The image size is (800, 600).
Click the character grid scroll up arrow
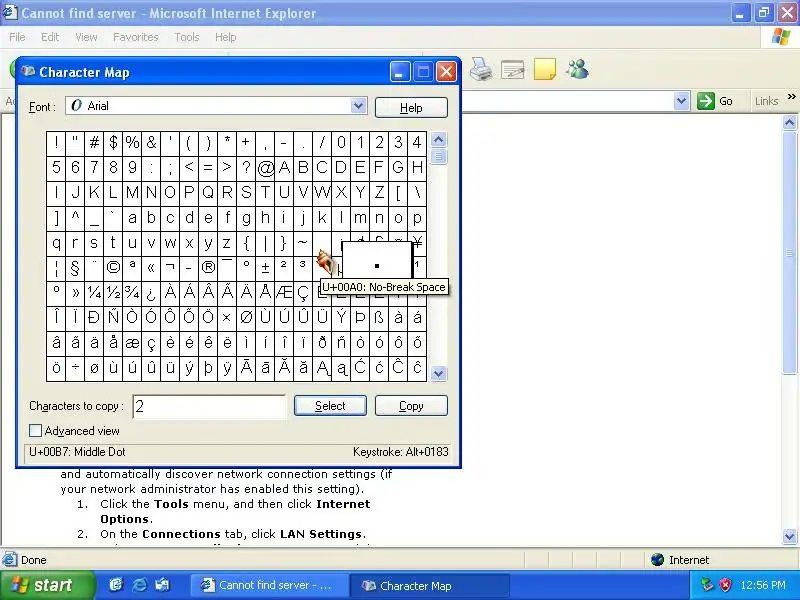pyautogui.click(x=439, y=139)
